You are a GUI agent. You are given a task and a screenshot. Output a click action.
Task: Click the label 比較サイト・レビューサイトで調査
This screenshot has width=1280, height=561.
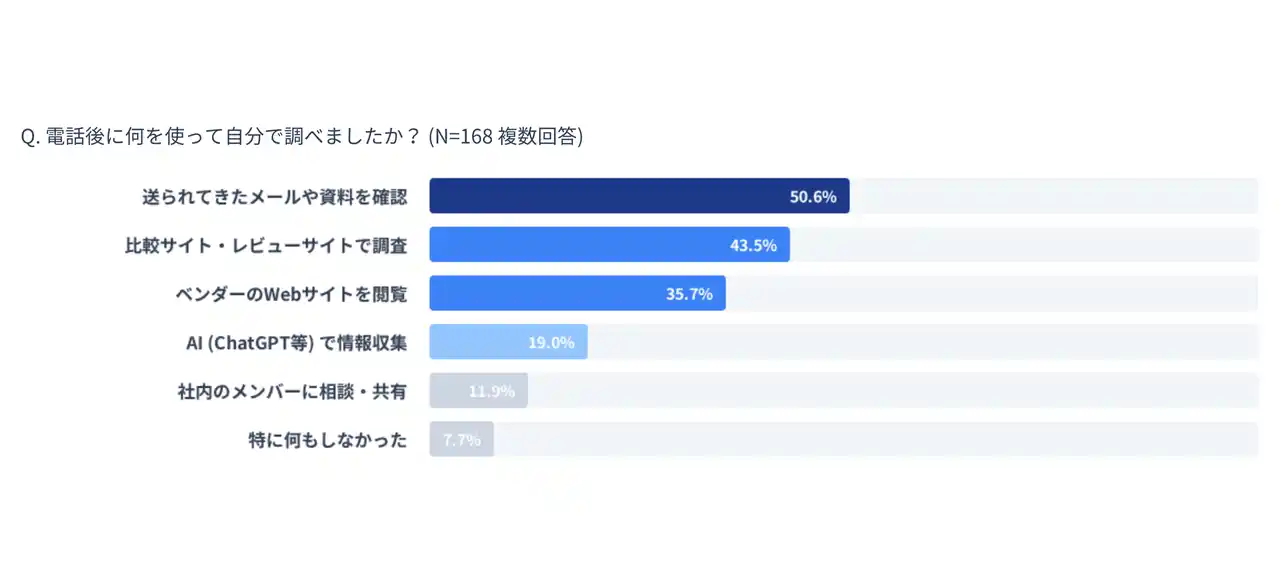(266, 245)
